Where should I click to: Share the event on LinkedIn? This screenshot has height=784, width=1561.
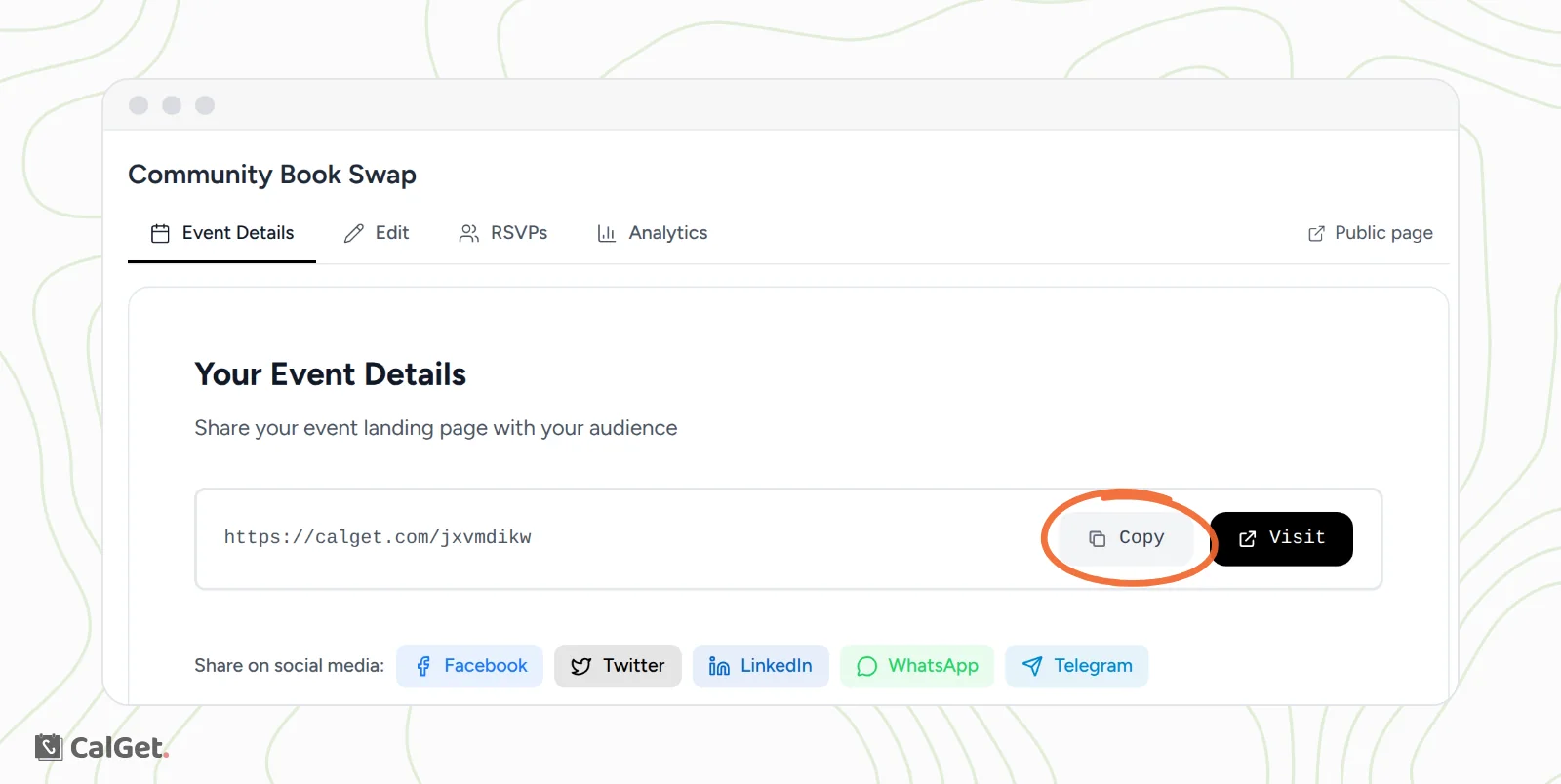point(761,666)
